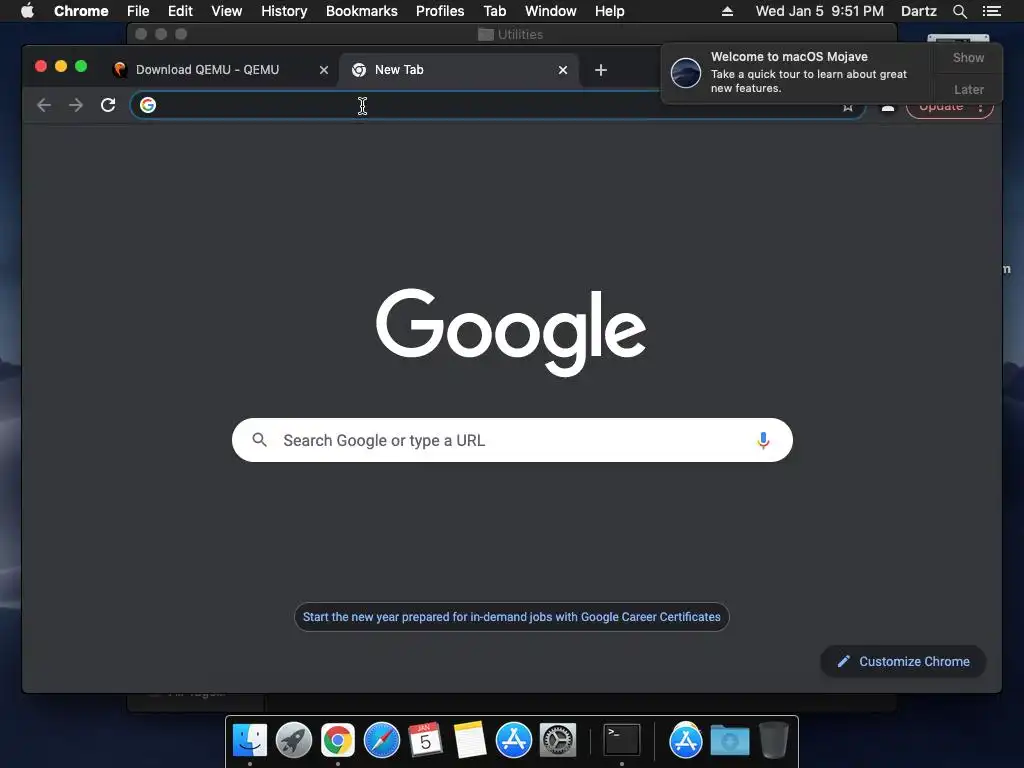Launch Safari from the Dock
This screenshot has height=768, width=1024.
381,740
